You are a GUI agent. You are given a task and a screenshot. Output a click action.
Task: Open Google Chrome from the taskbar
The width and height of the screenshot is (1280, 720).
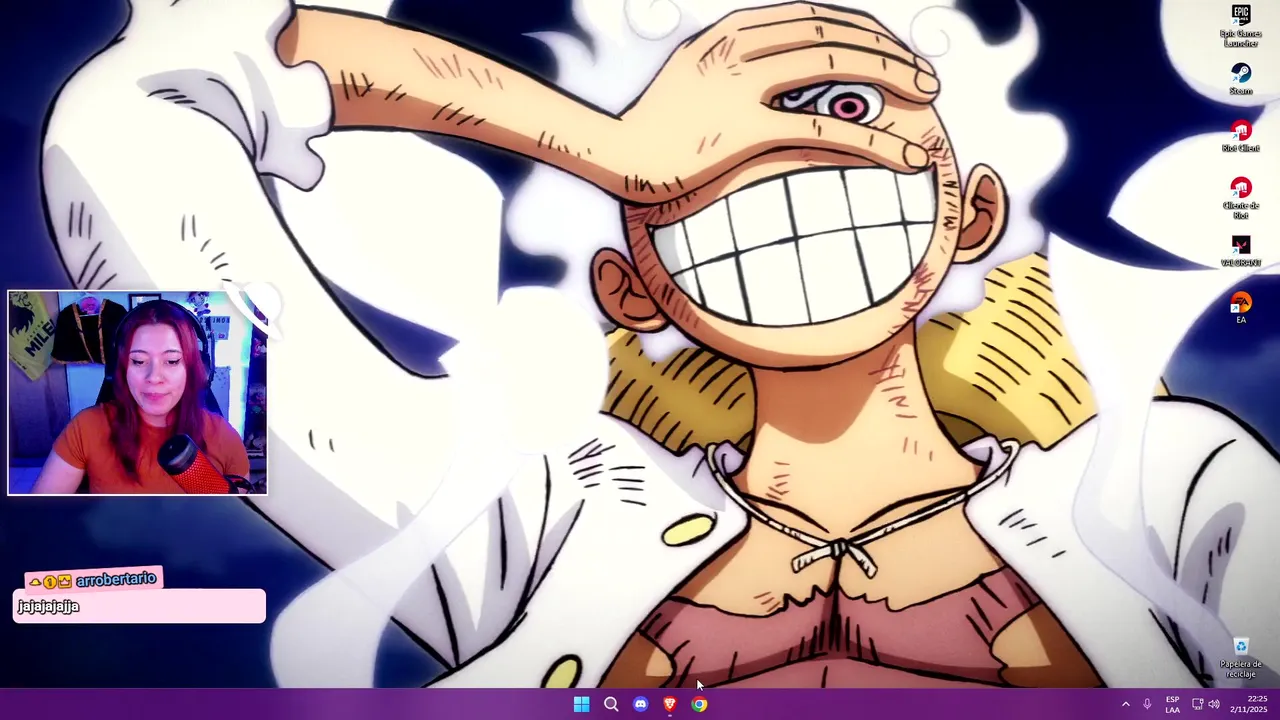click(699, 705)
